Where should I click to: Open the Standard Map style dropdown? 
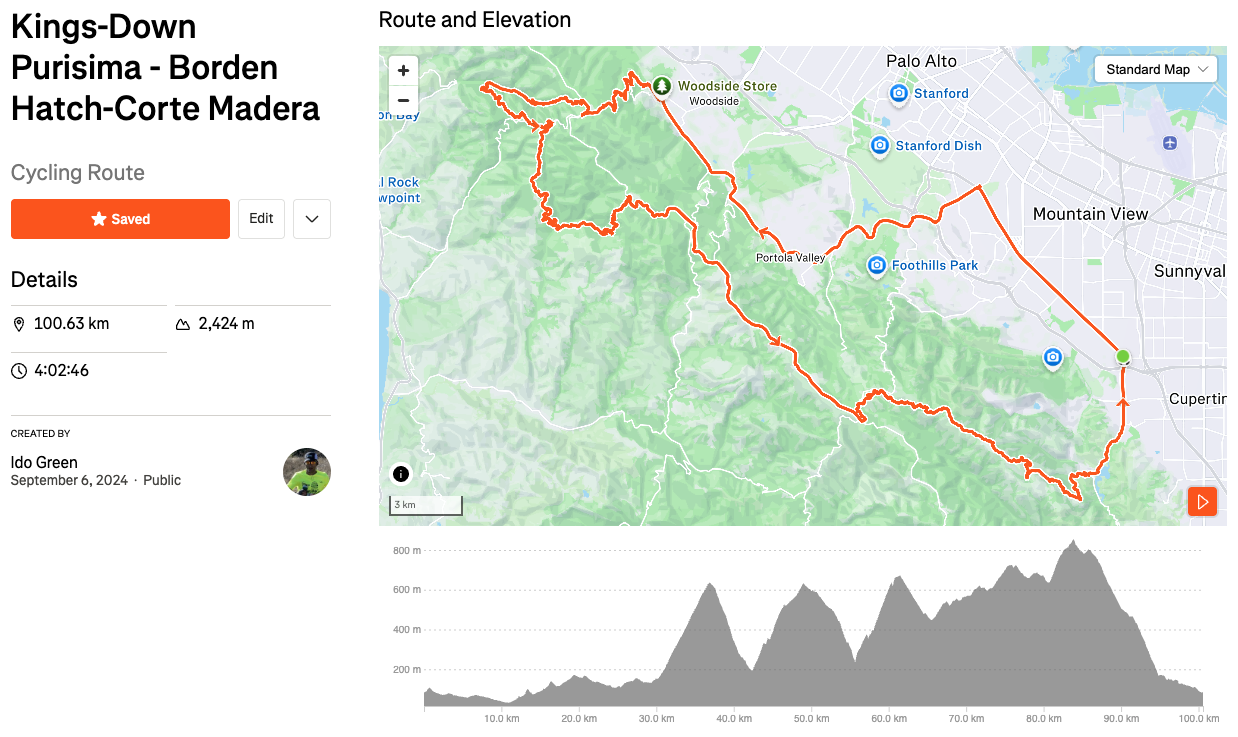1157,69
